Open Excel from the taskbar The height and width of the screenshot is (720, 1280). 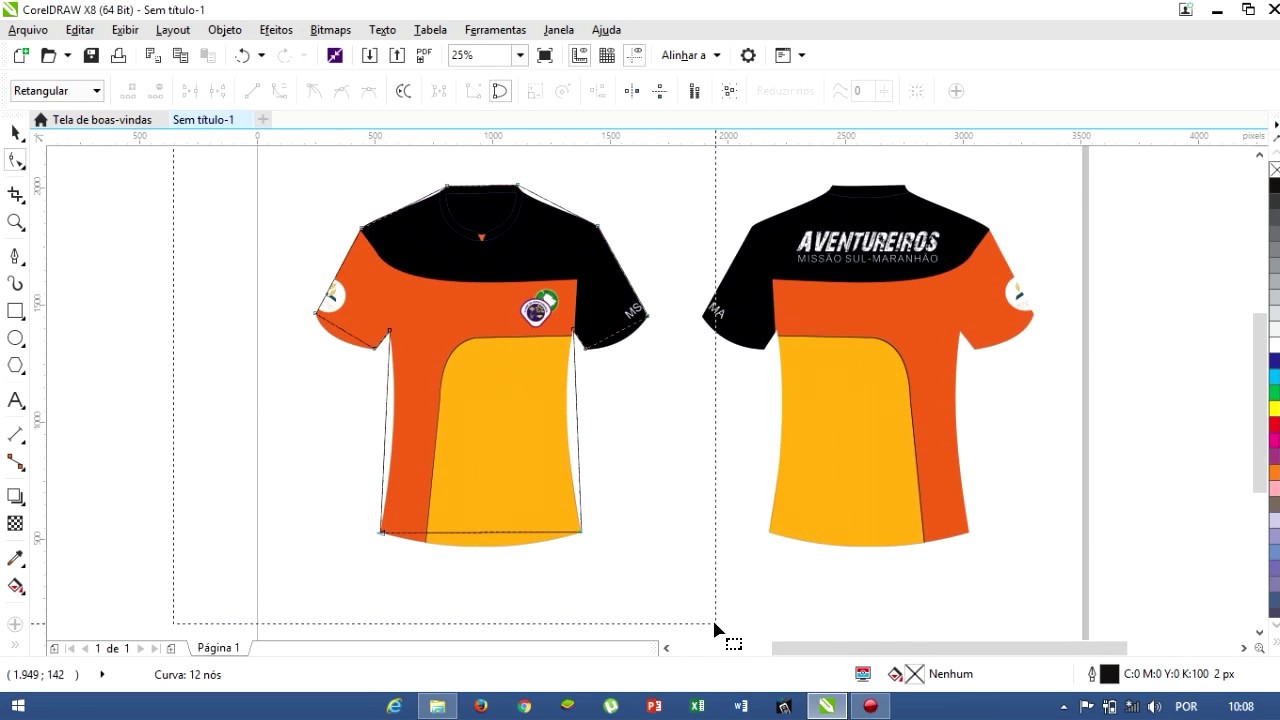coord(698,706)
